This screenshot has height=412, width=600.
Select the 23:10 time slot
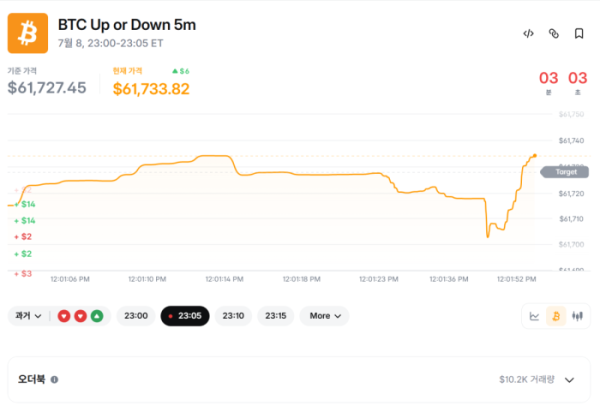(233, 316)
